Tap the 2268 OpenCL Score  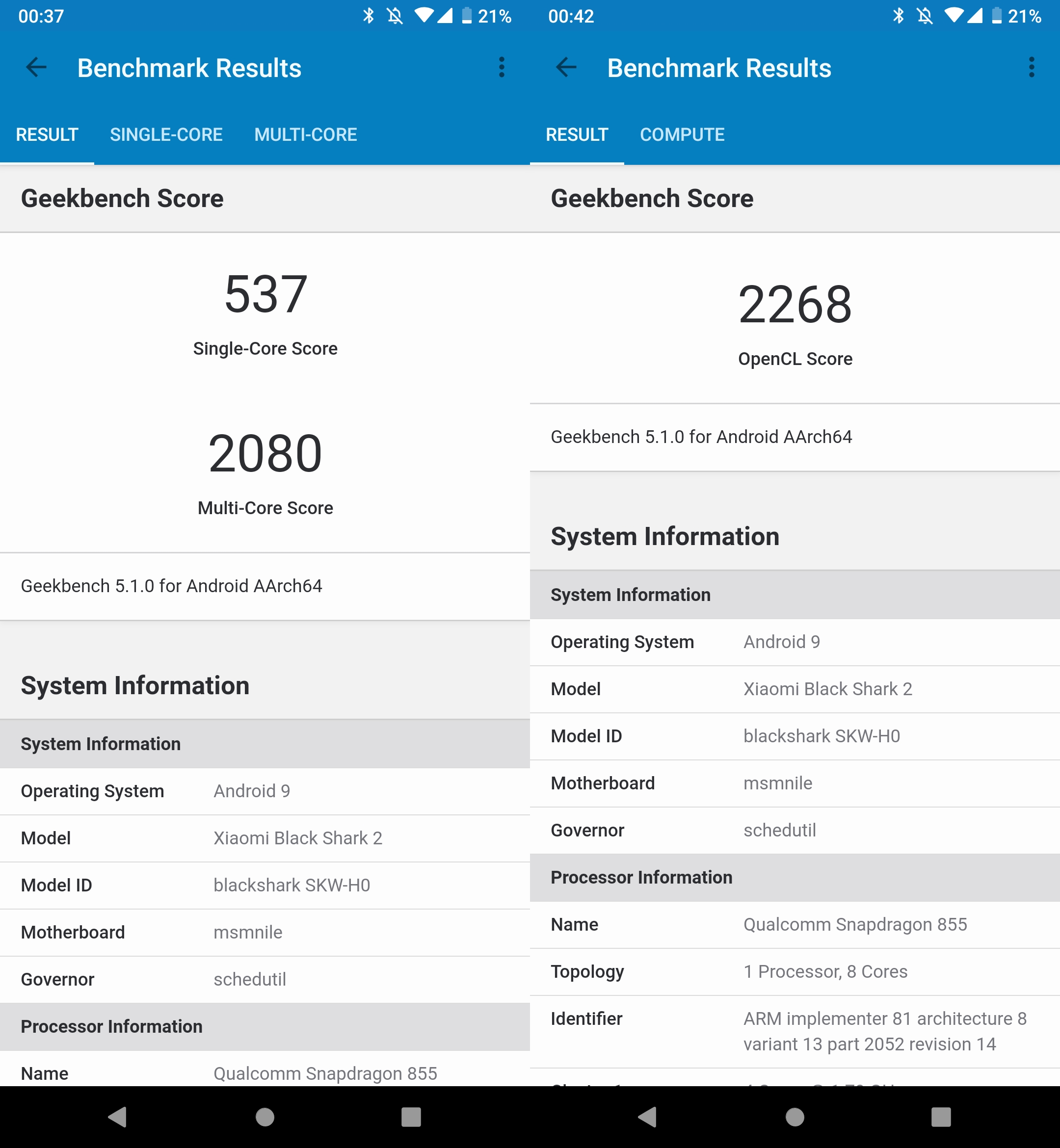pos(795,305)
